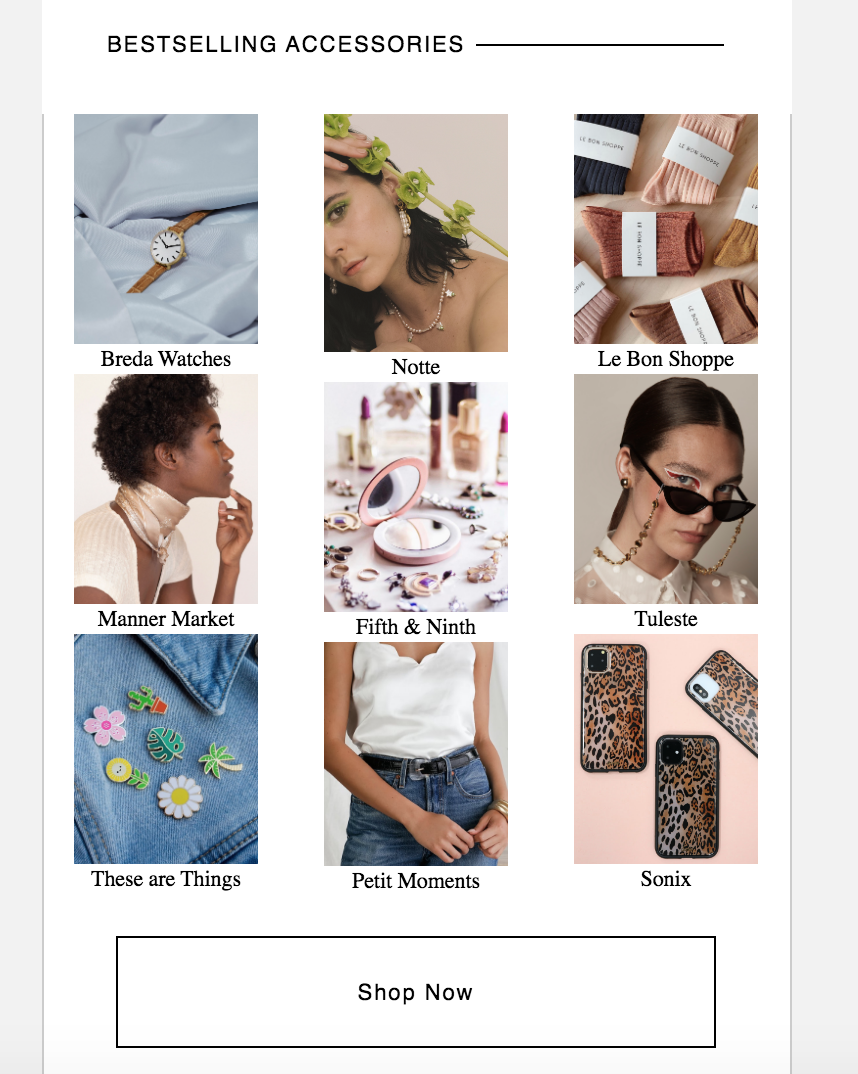The height and width of the screenshot is (1074, 858).
Task: Open the These are Things text link
Action: click(166, 879)
